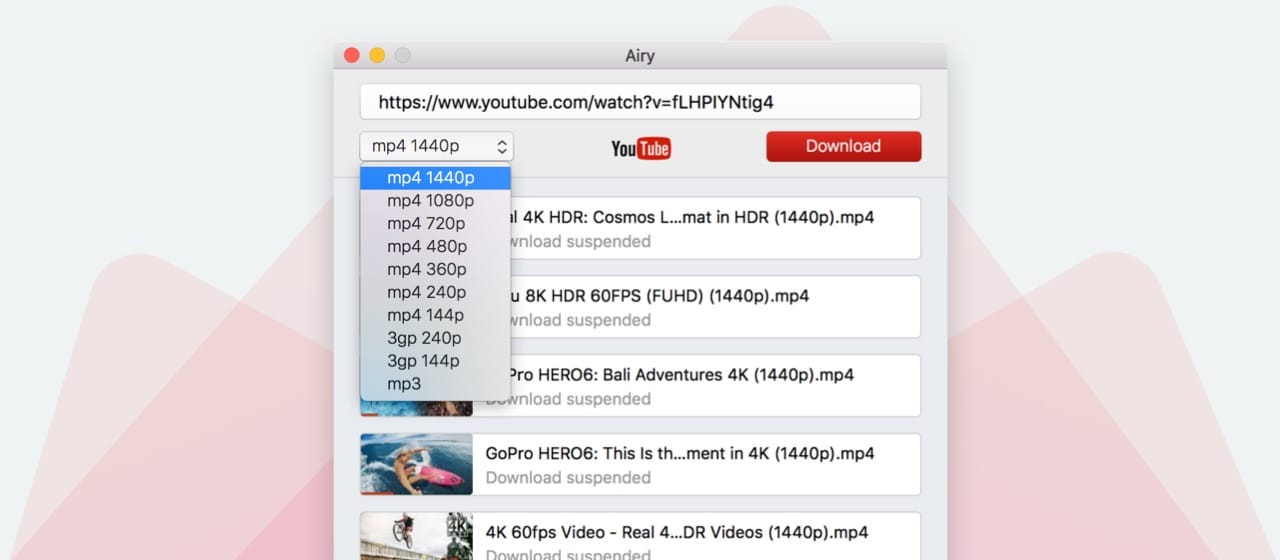Select mp4 144p quality option
Viewport: 1280px width, 560px height.
(x=436, y=316)
